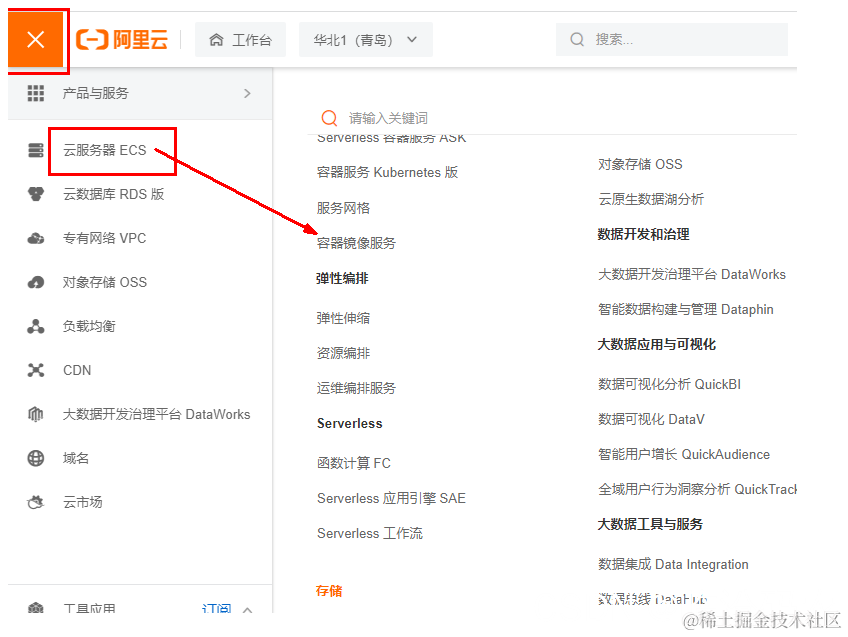Open 容器服务 Kubernetes 版 link
This screenshot has width=848, height=637.
coord(387,172)
